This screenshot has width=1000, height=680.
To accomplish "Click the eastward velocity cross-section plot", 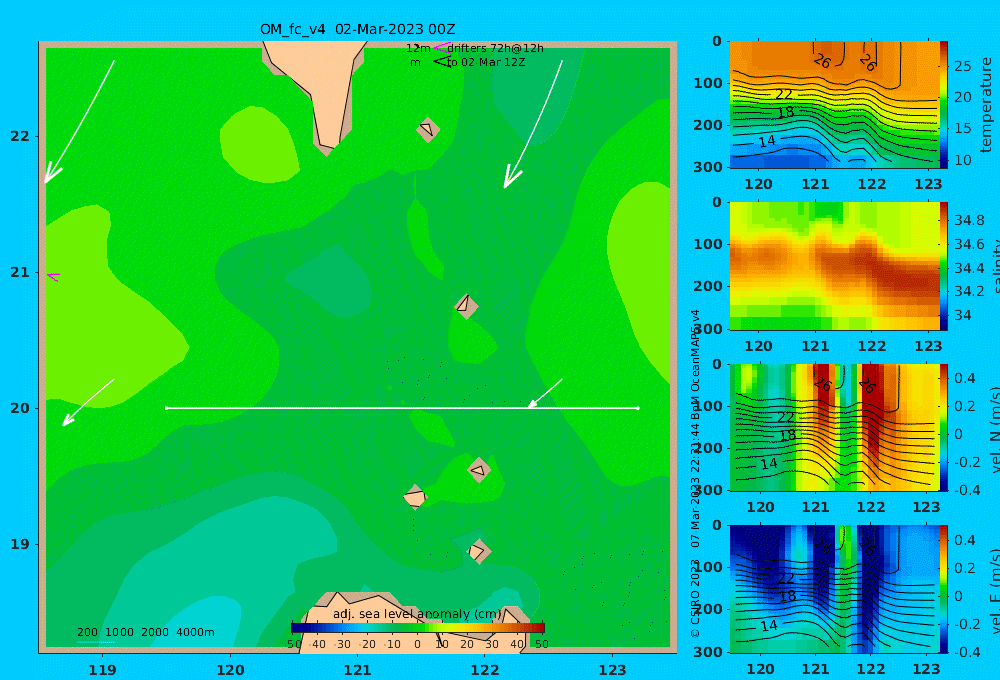I will point(835,589).
